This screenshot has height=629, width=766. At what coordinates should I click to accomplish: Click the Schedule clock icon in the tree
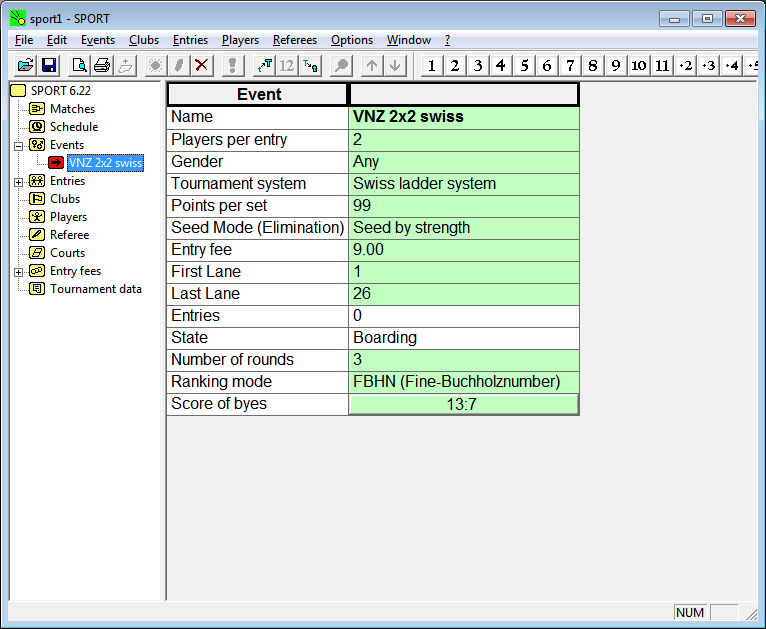[37, 127]
